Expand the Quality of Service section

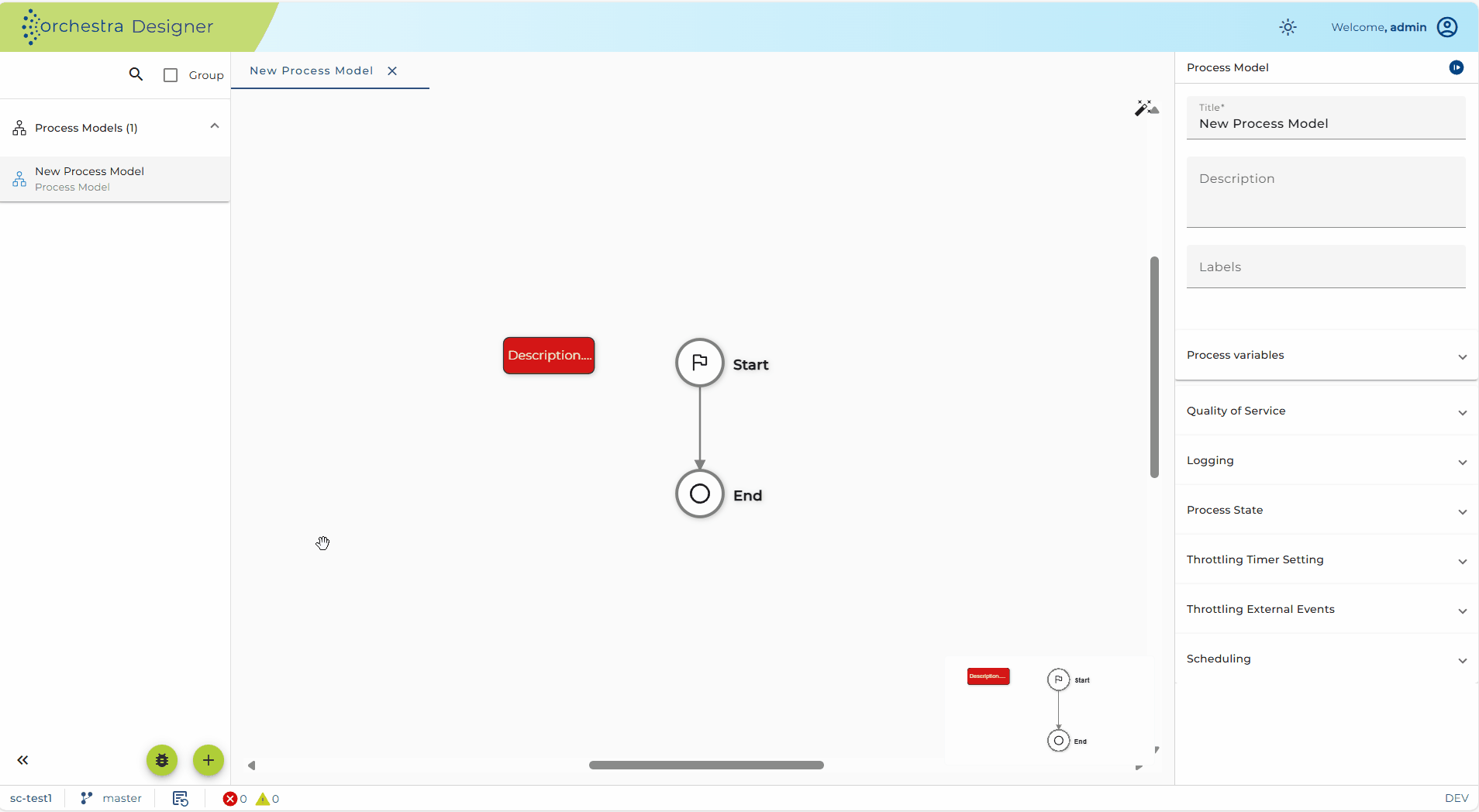click(1326, 411)
